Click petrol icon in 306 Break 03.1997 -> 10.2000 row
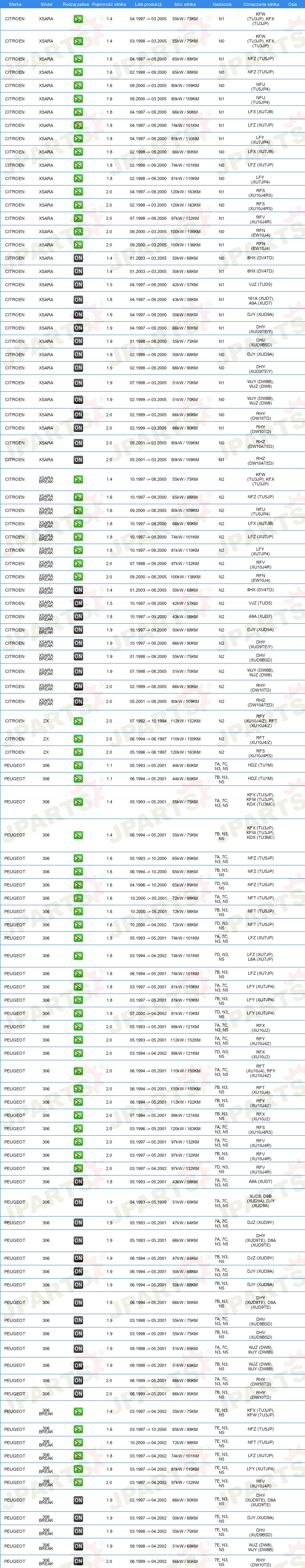Image resolution: width=305 pixels, height=1568 pixels. coord(78,1429)
